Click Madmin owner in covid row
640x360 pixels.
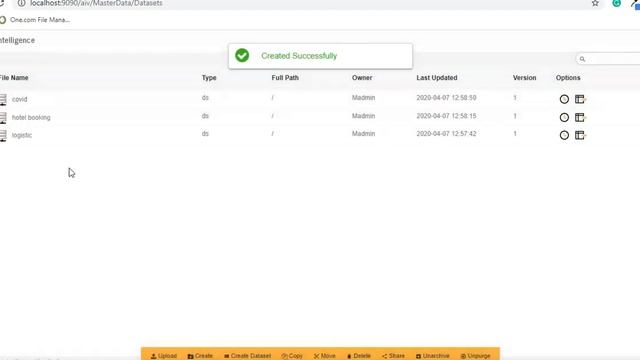tap(363, 98)
